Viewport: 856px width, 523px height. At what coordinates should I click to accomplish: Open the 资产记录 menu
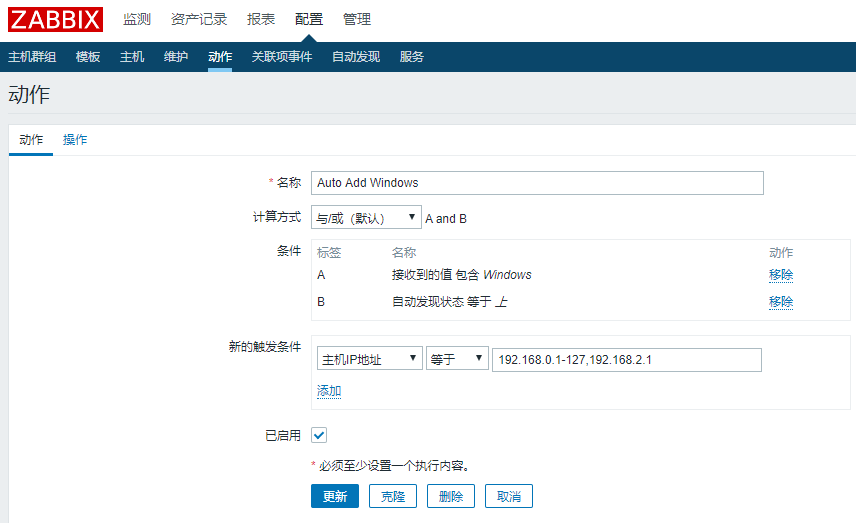199,19
